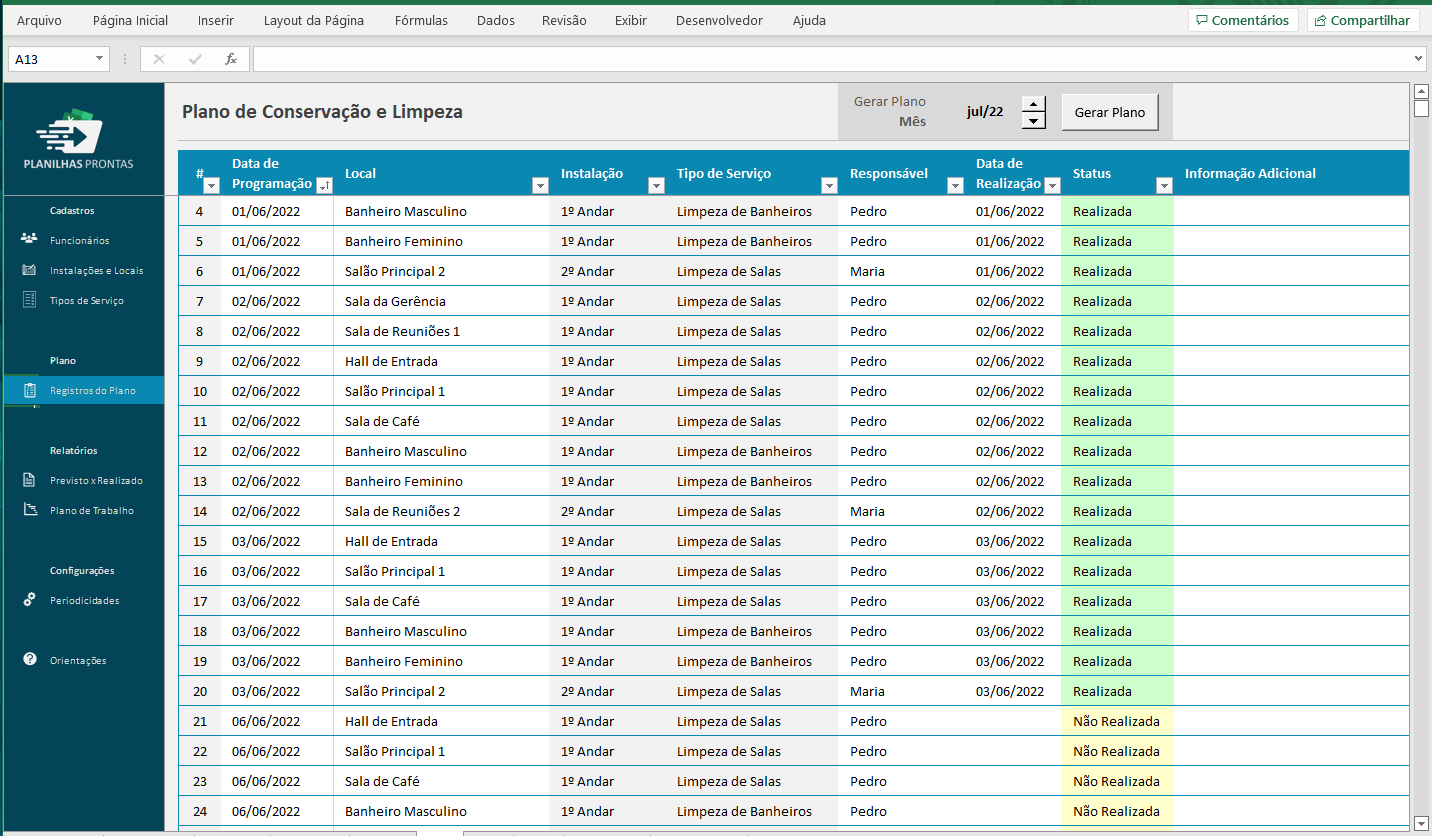
Task: Click the Compartilhar button
Action: pos(1363,20)
